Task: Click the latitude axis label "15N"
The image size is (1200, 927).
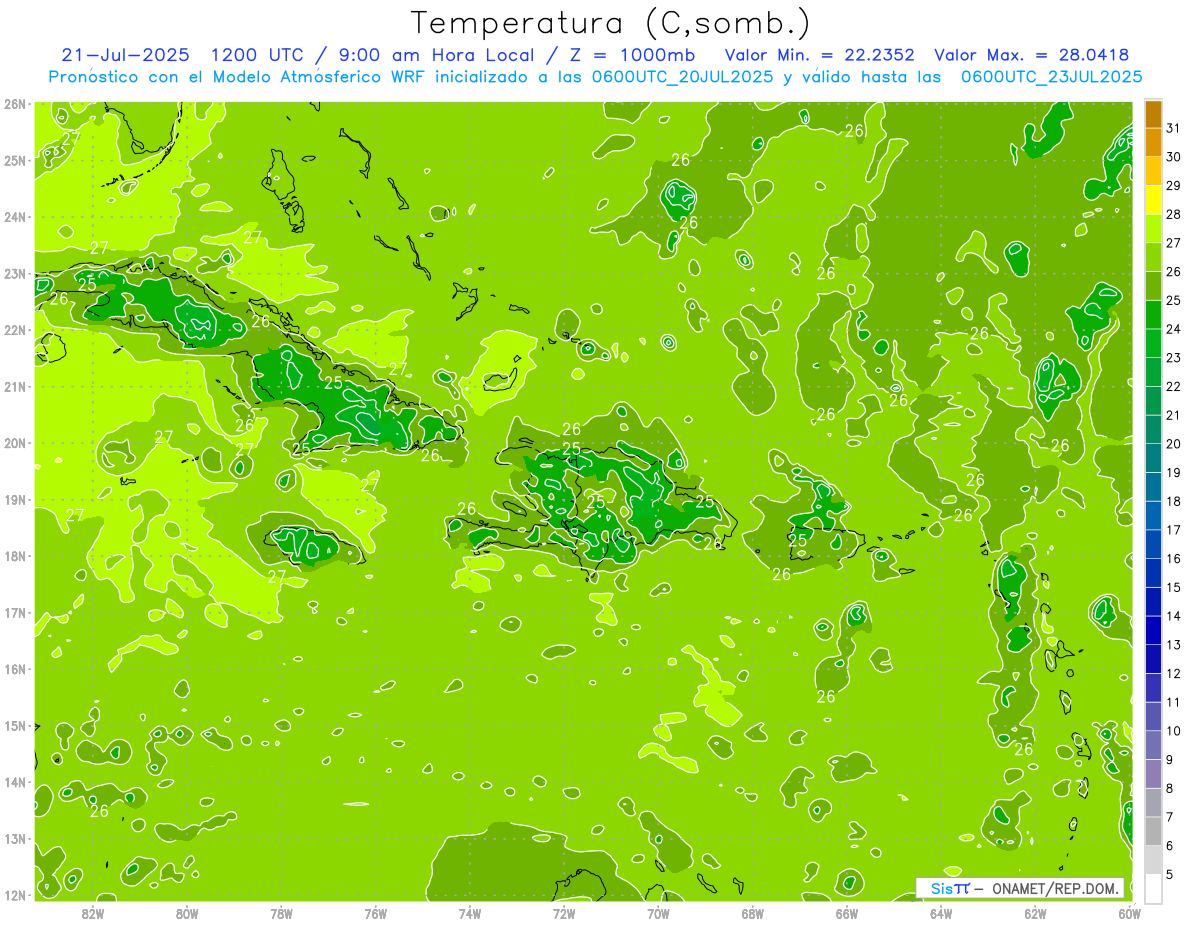Action: [14, 726]
